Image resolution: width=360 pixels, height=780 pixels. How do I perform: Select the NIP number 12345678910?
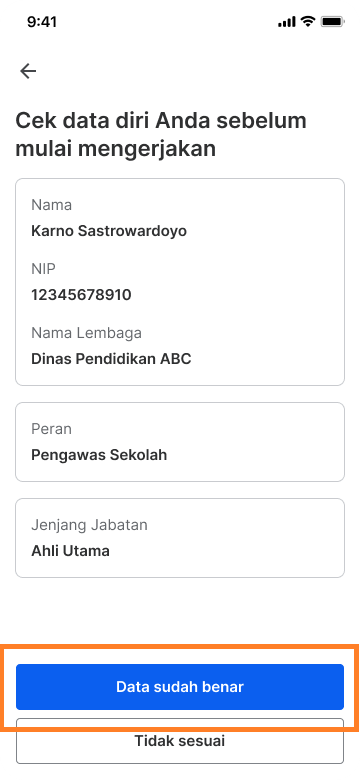coord(81,295)
